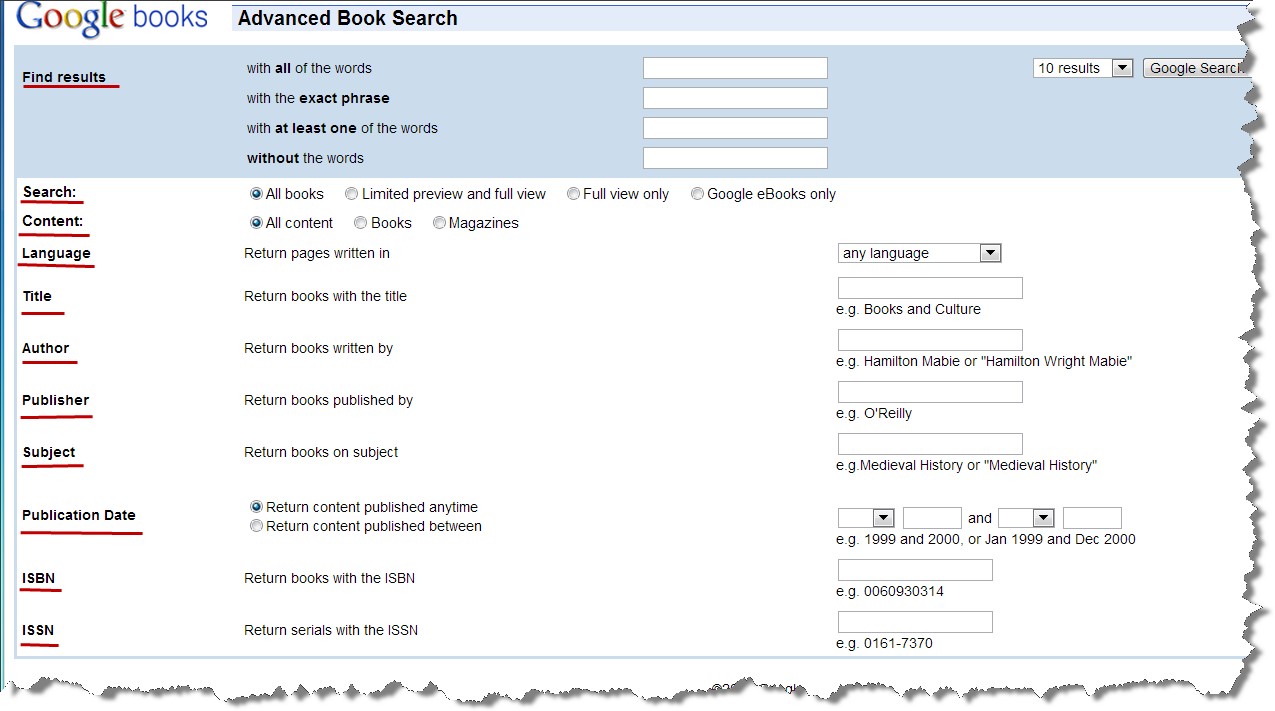
Task: Click the 'ISSN' row label
Action: click(x=38, y=630)
